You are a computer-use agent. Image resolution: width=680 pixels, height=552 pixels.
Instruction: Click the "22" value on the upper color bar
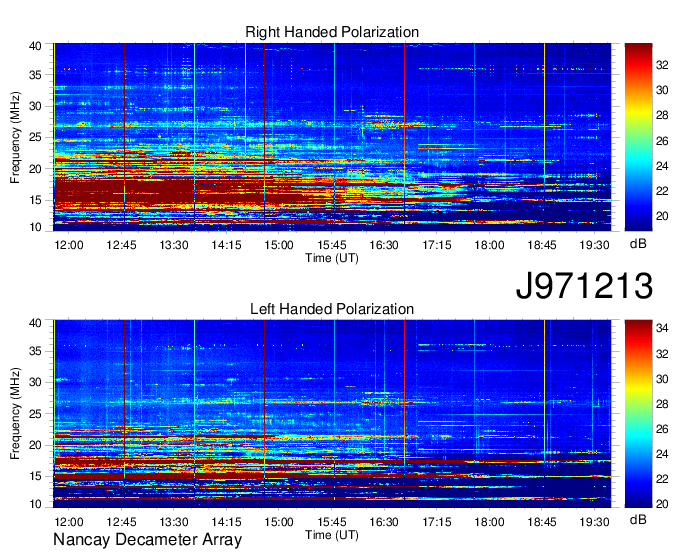pos(662,191)
